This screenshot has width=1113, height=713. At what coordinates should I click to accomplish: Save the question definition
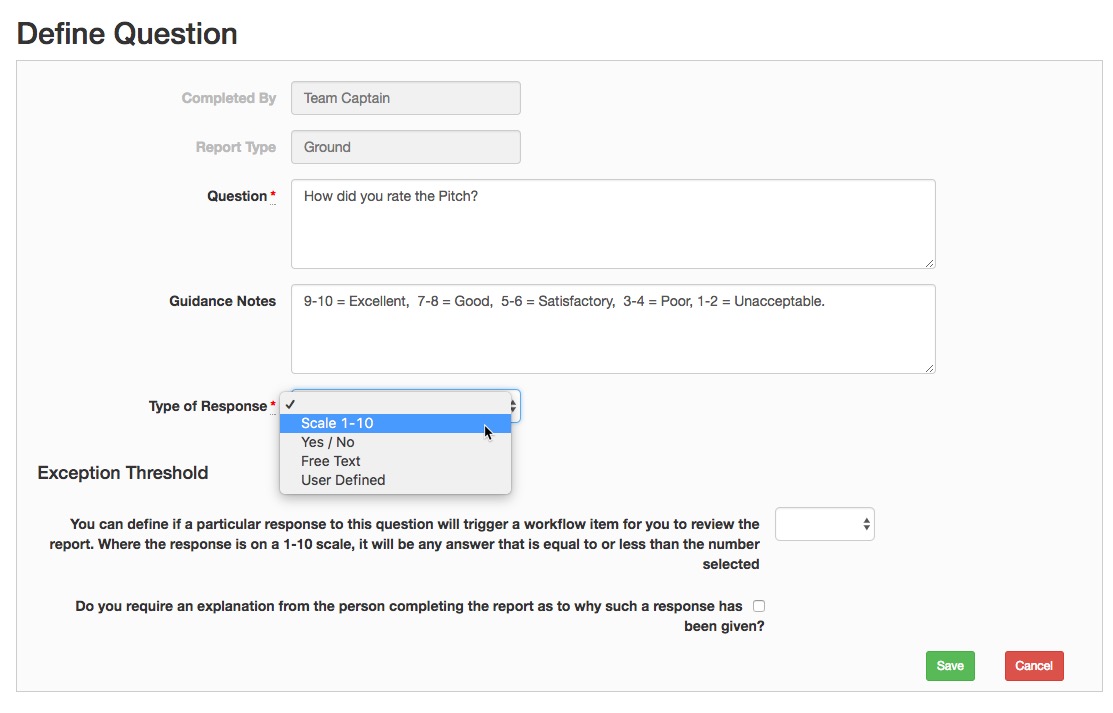point(950,666)
